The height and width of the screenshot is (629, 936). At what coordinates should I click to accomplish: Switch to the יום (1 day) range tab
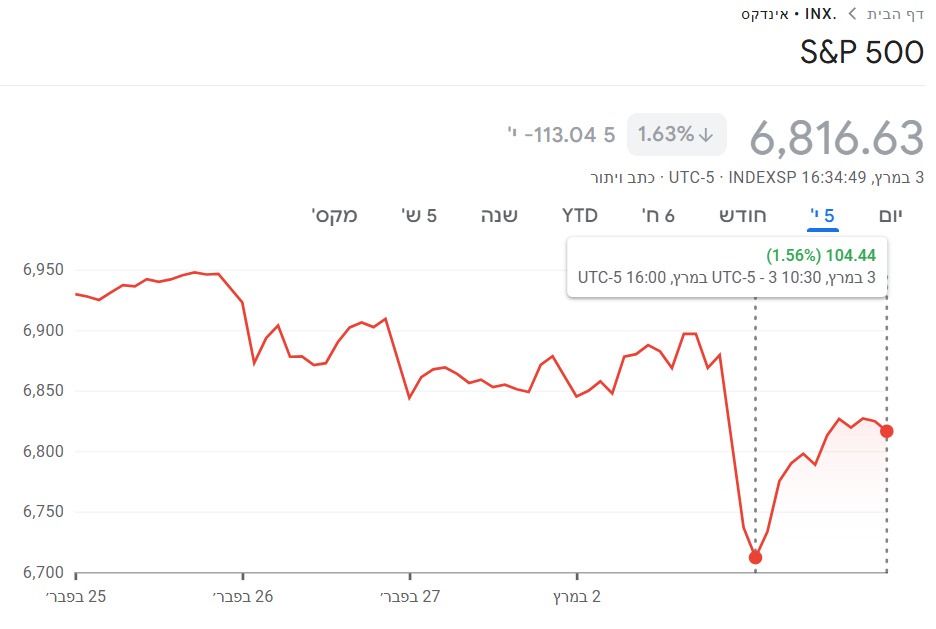[897, 215]
